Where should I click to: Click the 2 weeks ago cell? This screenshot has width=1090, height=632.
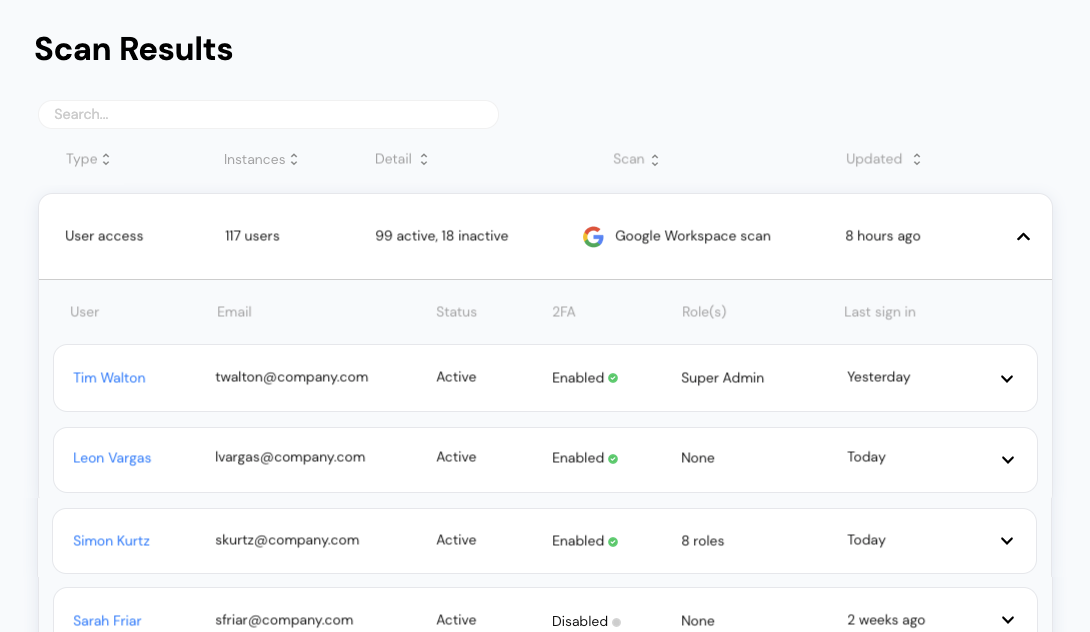pos(886,619)
